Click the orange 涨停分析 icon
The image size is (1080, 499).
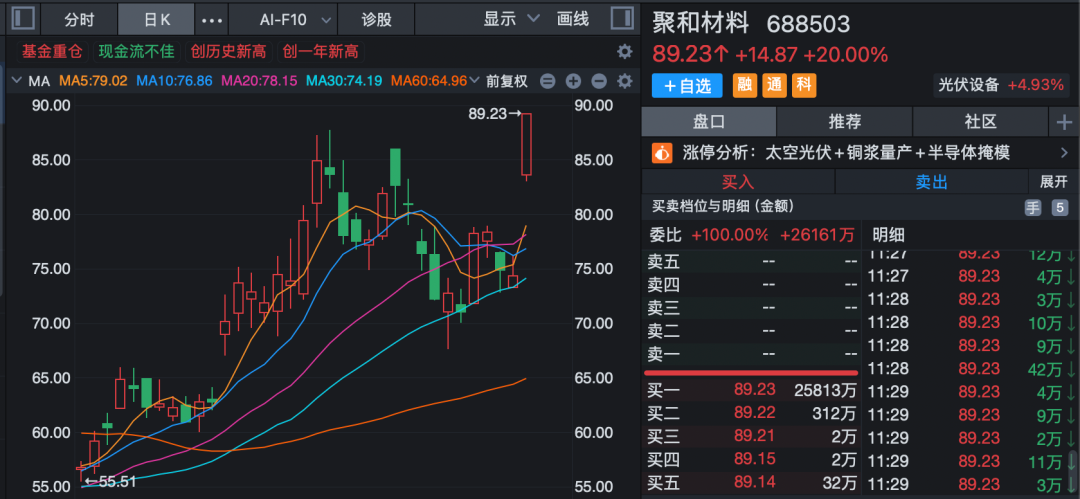point(661,153)
